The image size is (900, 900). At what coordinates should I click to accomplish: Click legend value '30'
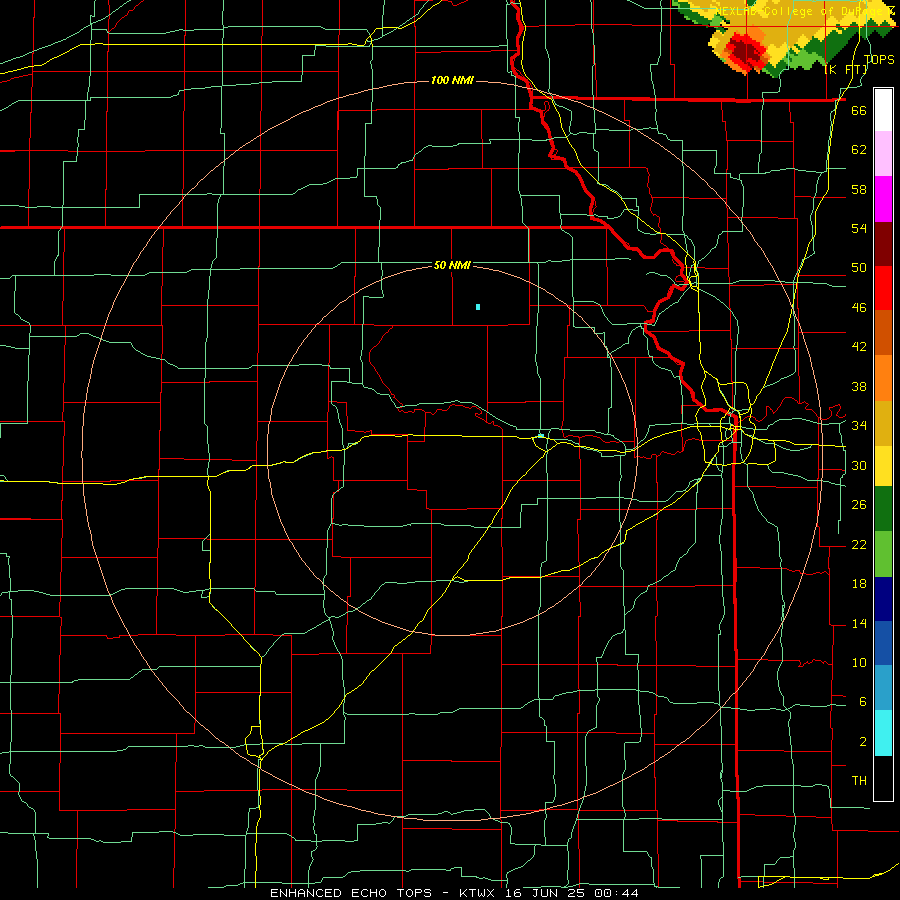859,465
